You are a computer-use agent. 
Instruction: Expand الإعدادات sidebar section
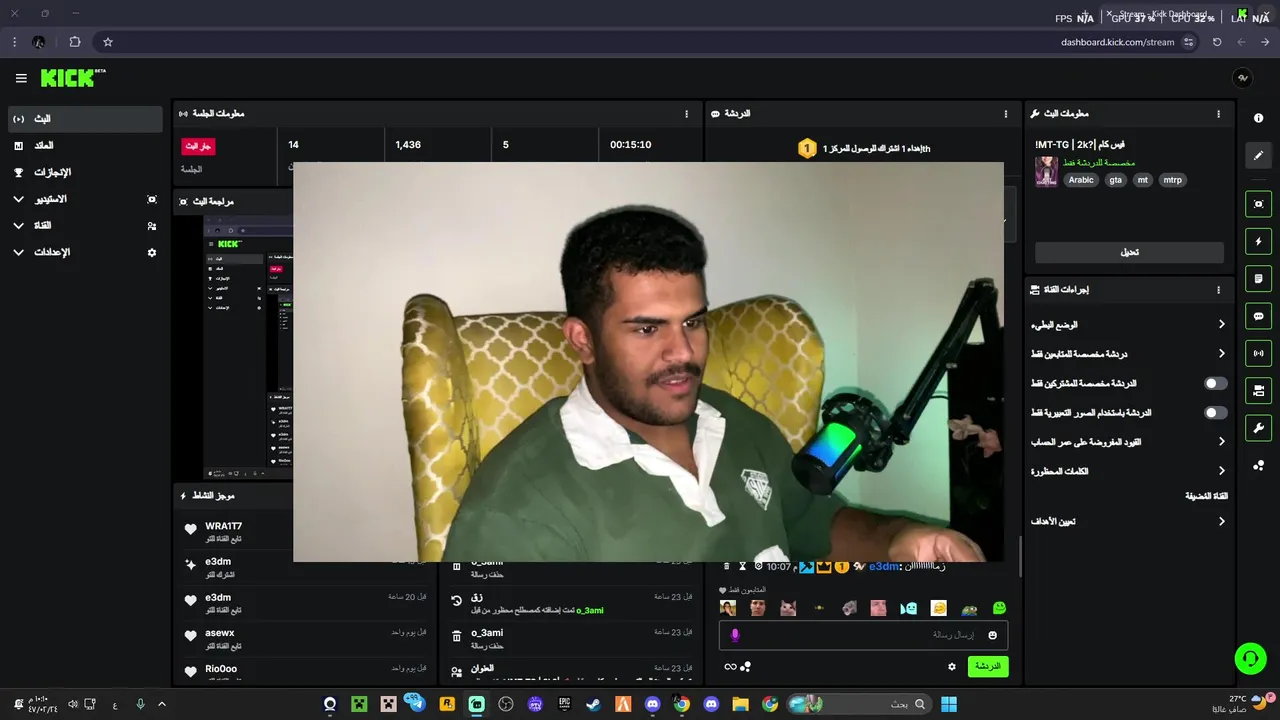pyautogui.click(x=85, y=253)
